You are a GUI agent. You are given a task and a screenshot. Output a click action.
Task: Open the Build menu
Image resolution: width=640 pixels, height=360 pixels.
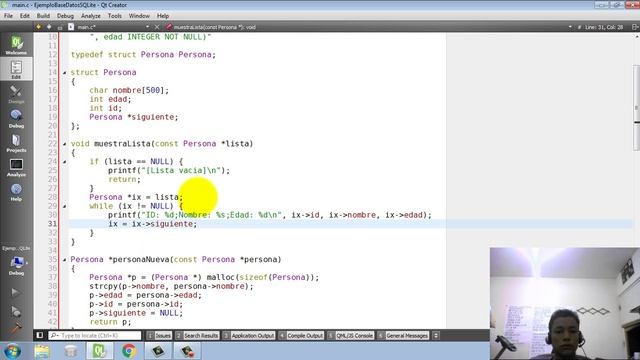click(x=43, y=16)
